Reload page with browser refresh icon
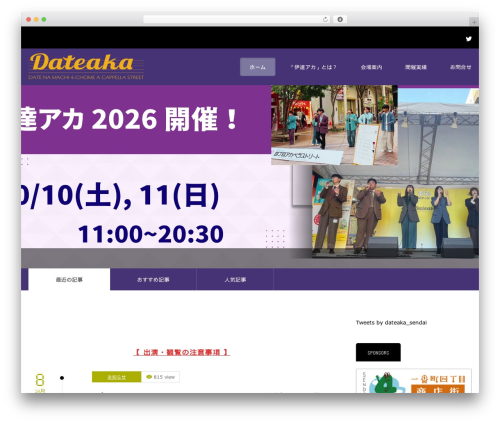Screen dimensions: 500x423 [325, 19]
